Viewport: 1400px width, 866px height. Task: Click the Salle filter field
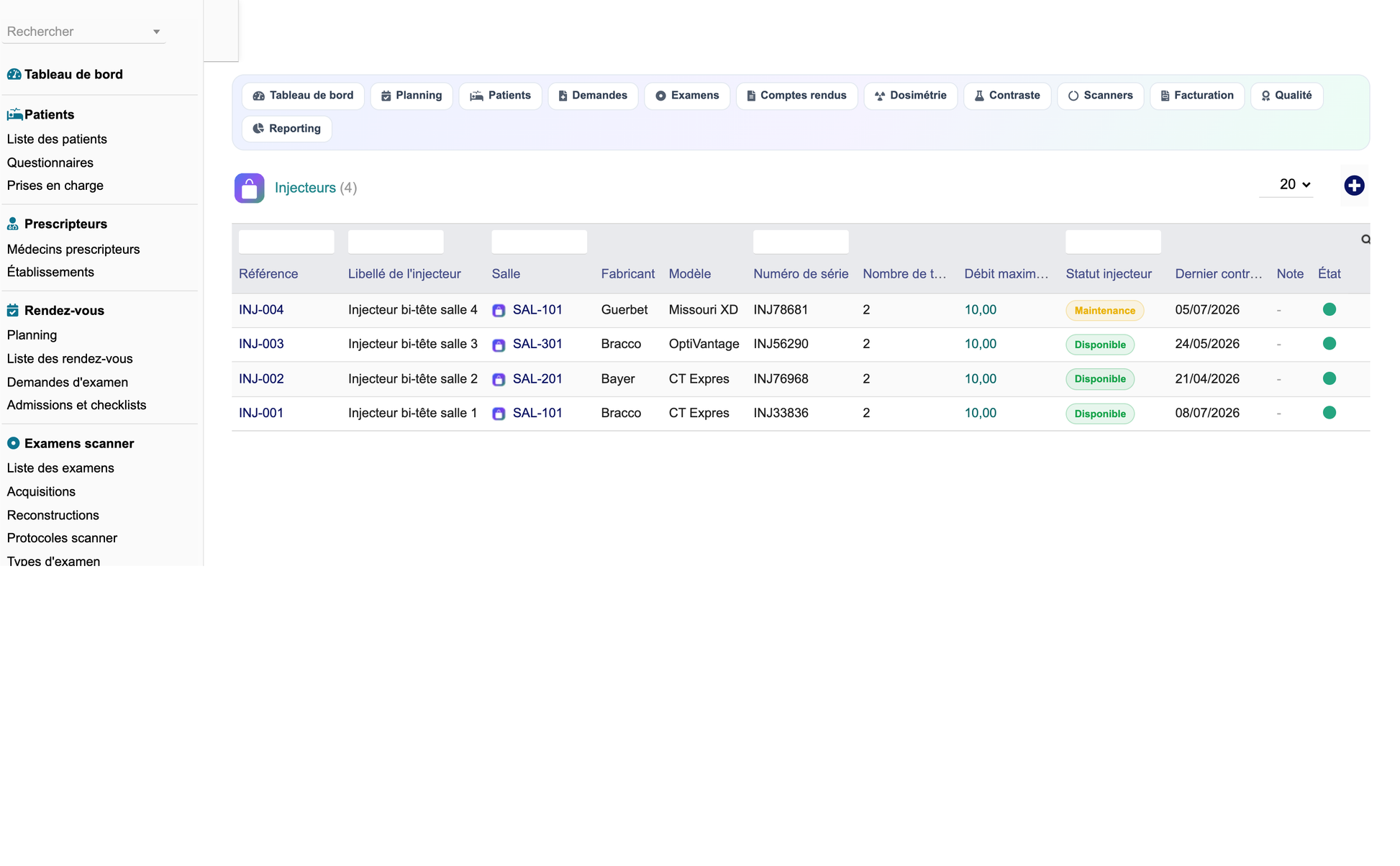pyautogui.click(x=539, y=242)
